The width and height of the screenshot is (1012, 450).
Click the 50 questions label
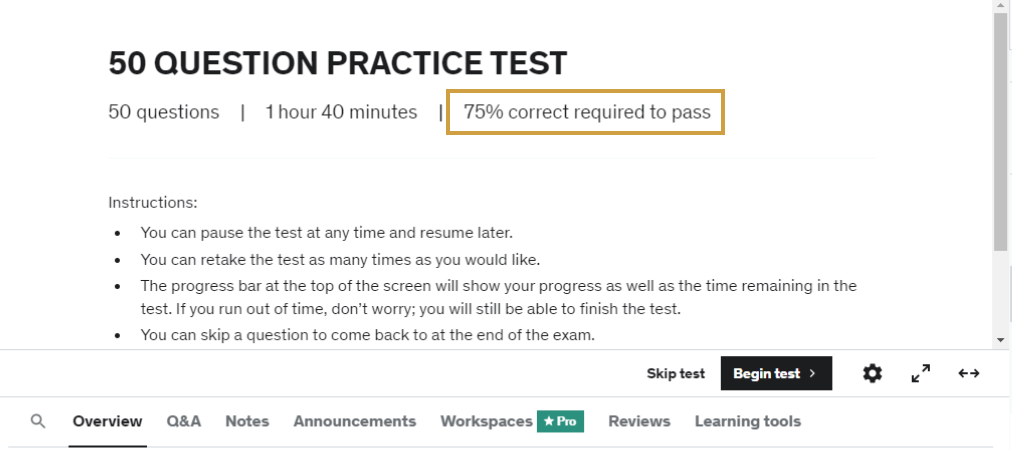pyautogui.click(x=164, y=112)
